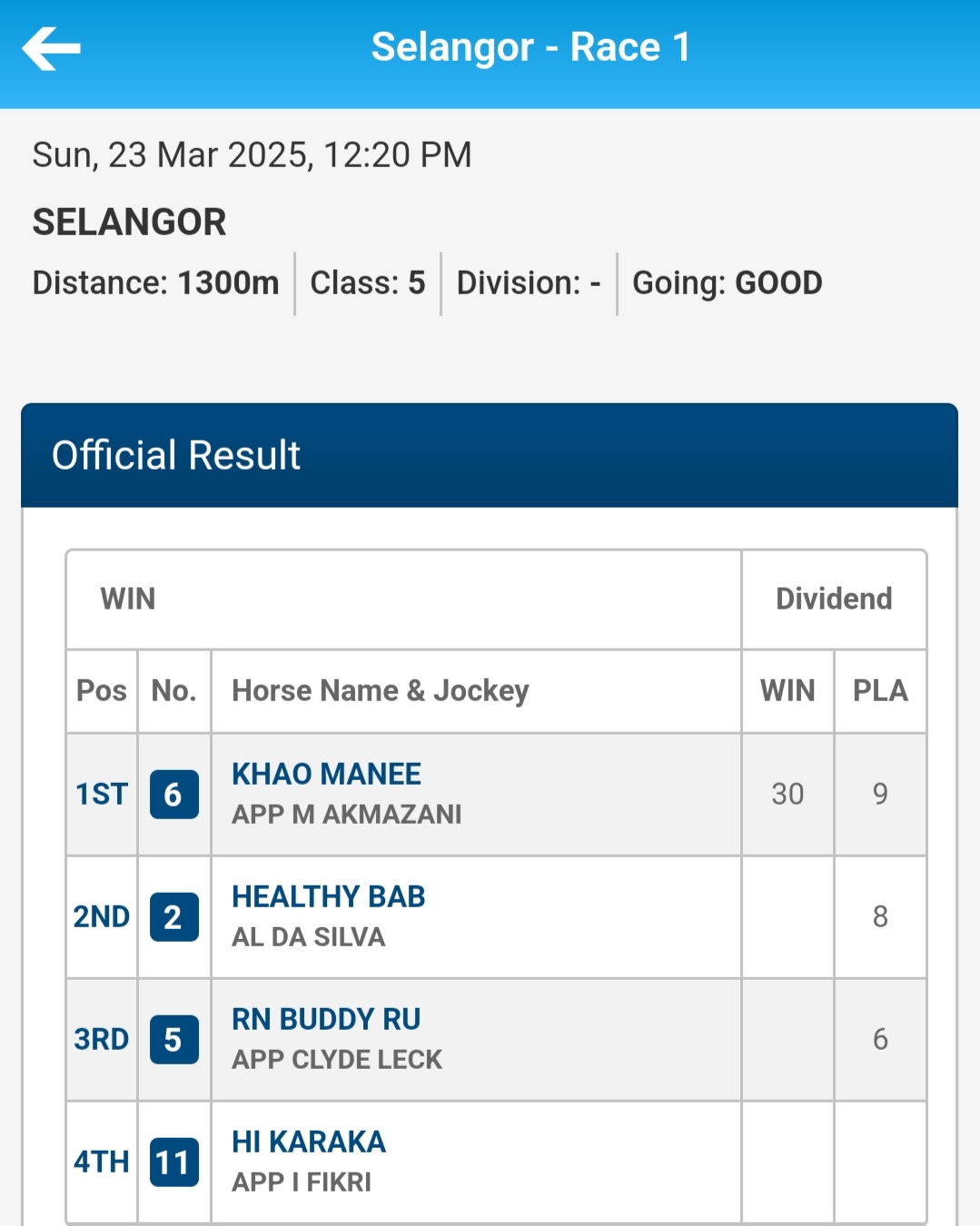
Task: Tap the number 2 horse badge
Action: pos(173,917)
